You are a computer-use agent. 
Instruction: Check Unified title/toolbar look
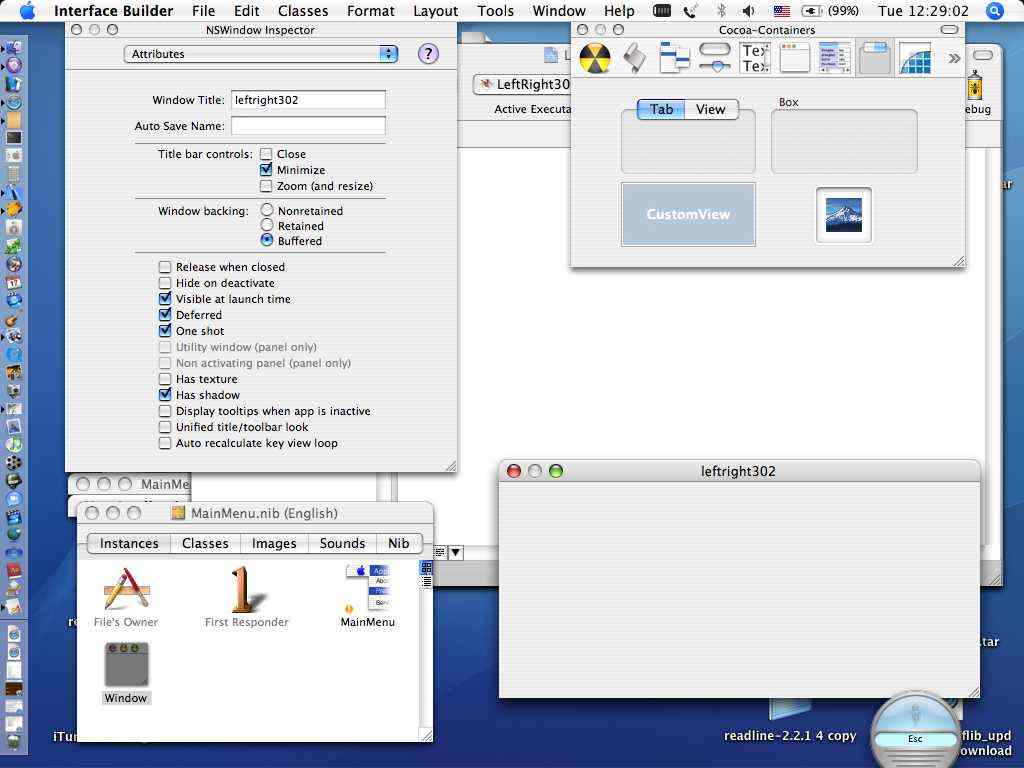pyautogui.click(x=165, y=426)
